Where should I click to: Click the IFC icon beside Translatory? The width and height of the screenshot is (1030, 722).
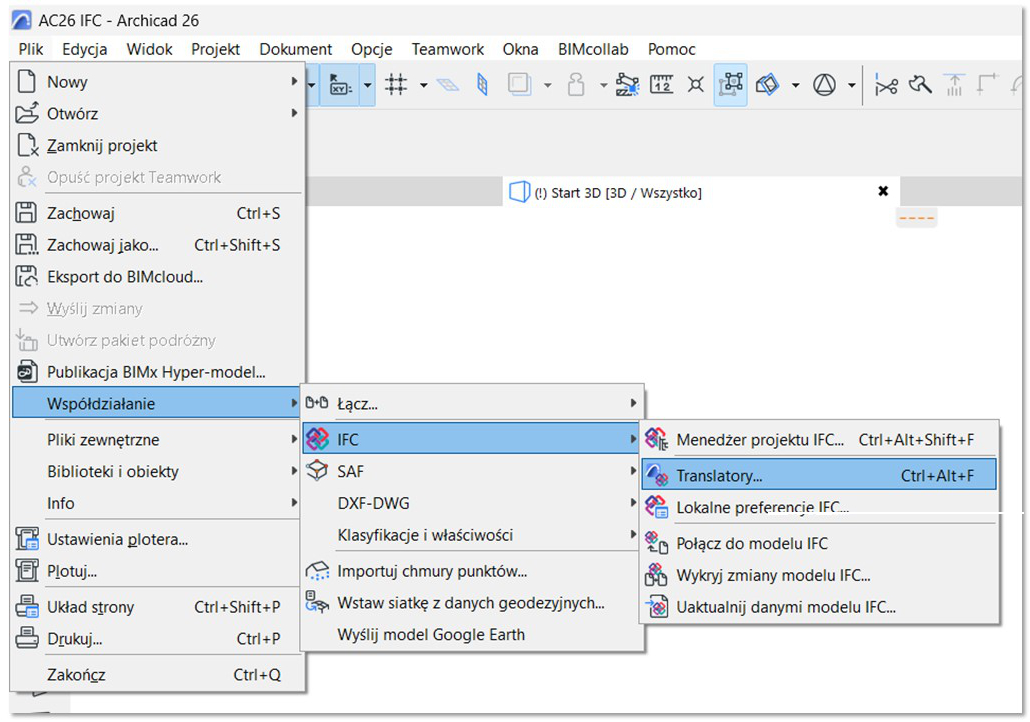(656, 475)
